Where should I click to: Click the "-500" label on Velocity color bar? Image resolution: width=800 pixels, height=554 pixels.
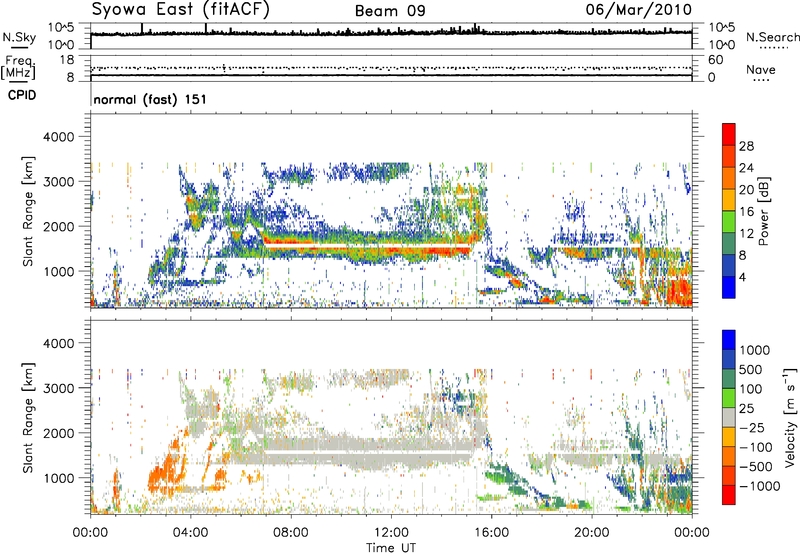[756, 467]
